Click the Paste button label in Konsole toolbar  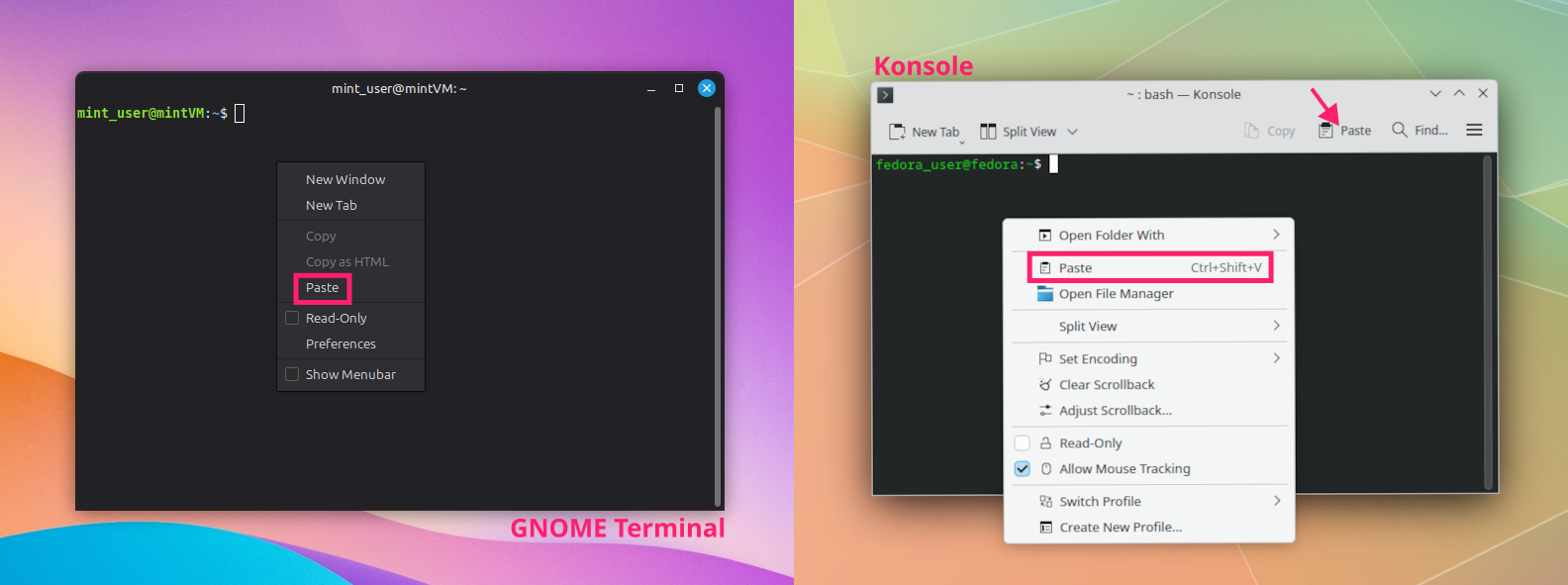coord(1356,131)
